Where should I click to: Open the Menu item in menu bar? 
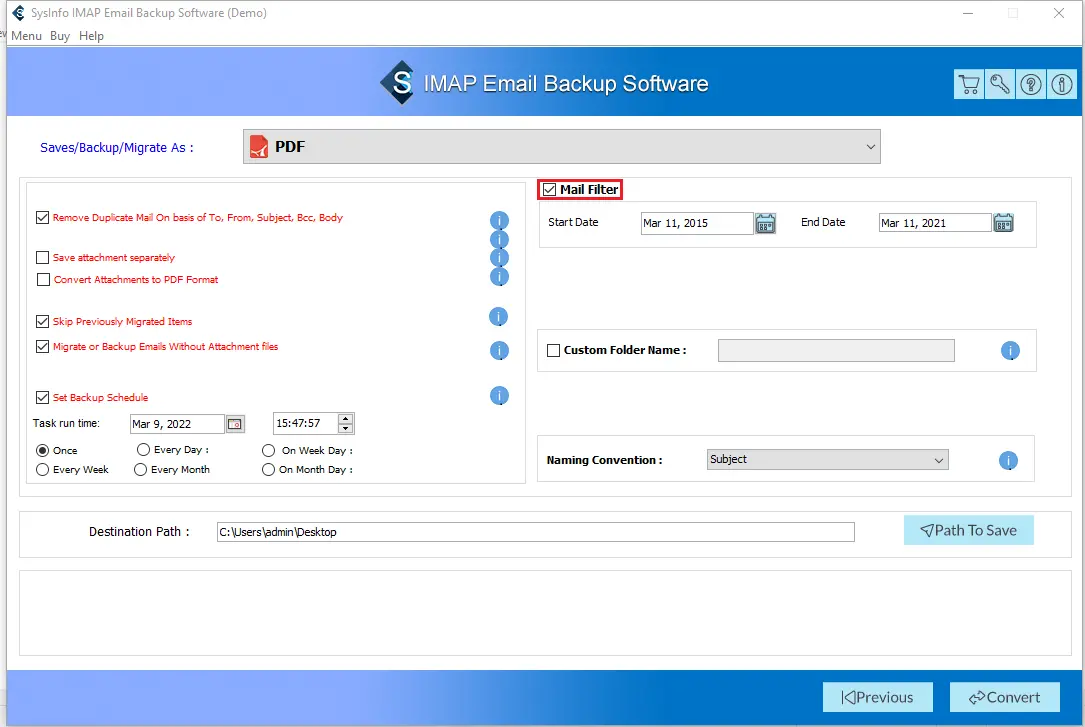tap(26, 36)
